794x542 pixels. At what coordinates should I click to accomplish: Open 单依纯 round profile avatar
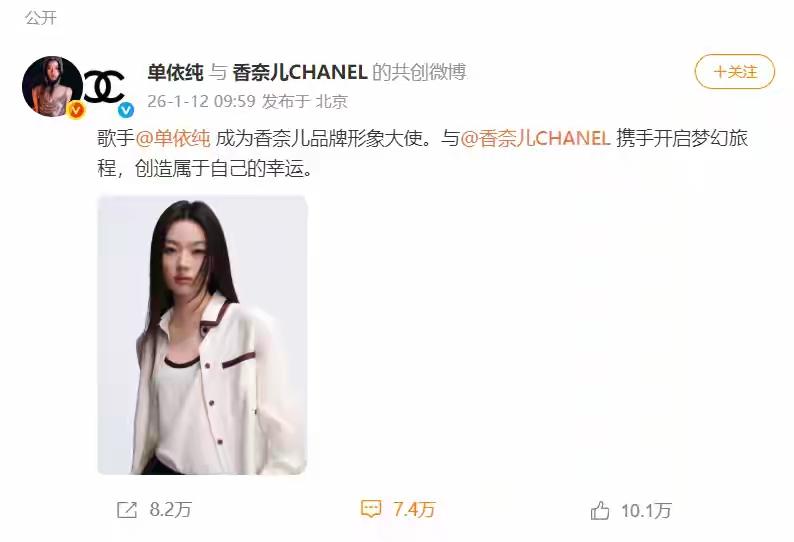(52, 87)
